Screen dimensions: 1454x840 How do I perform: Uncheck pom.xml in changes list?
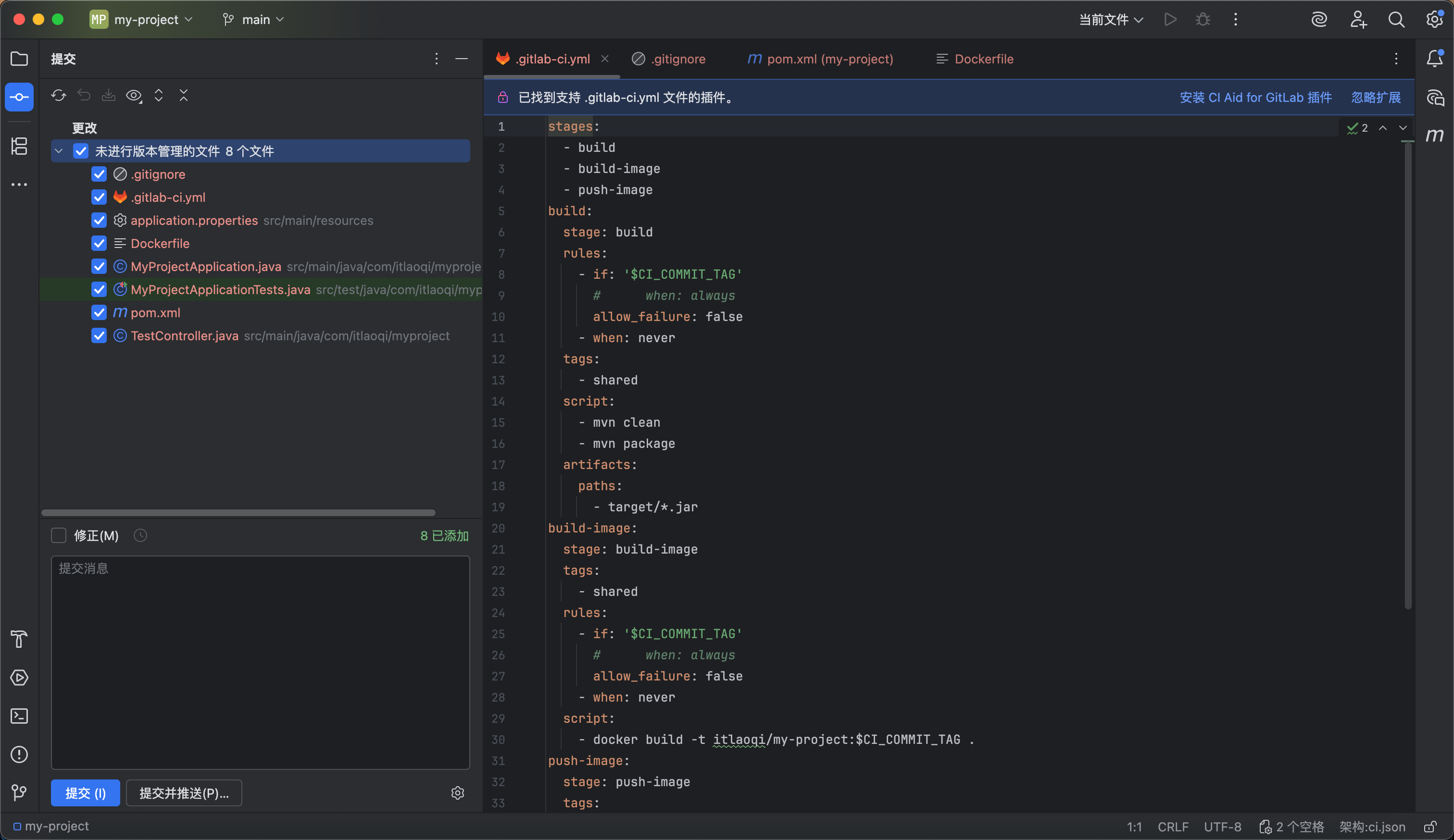(99, 312)
